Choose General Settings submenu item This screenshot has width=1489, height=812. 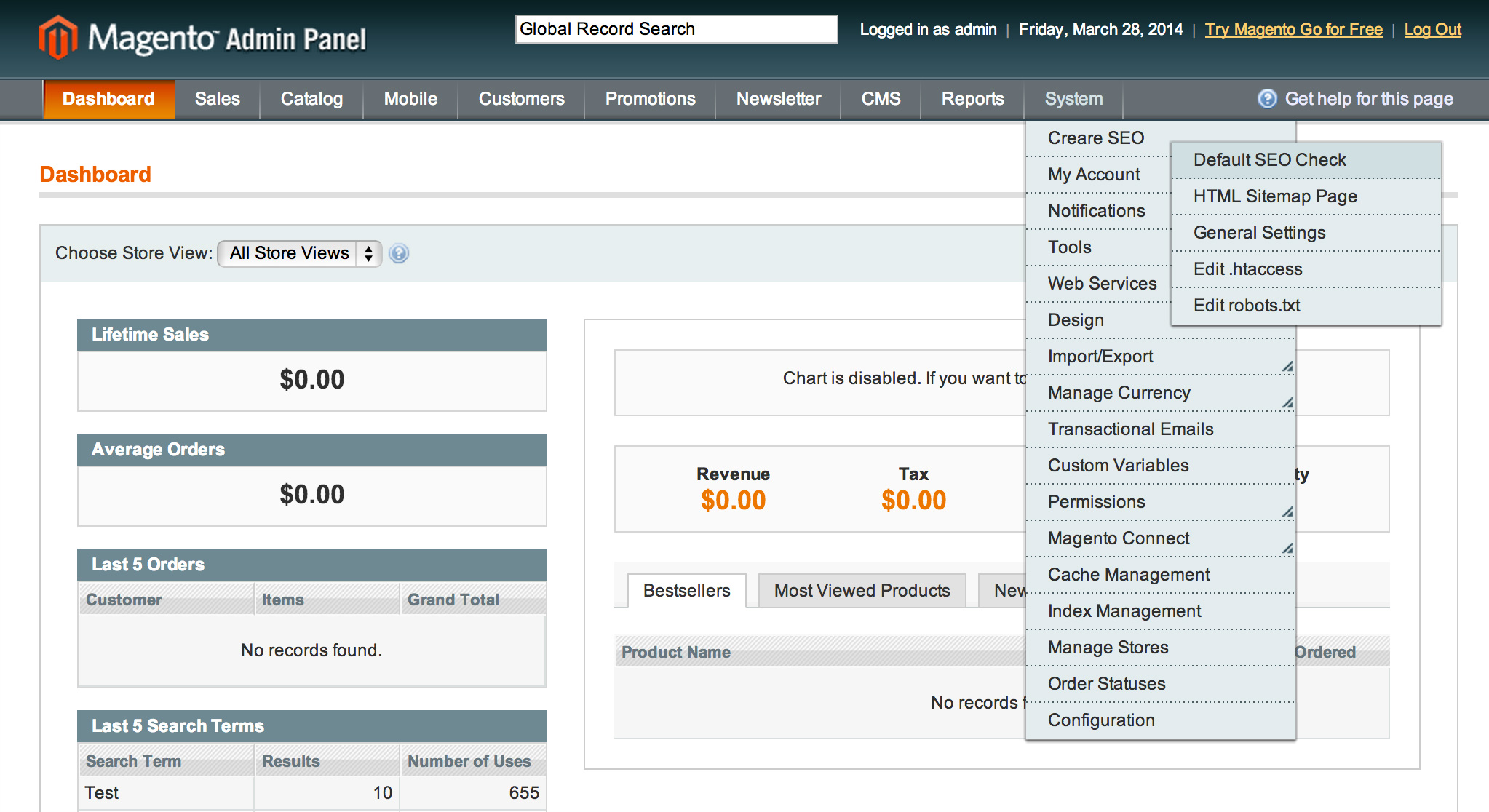1306,233
